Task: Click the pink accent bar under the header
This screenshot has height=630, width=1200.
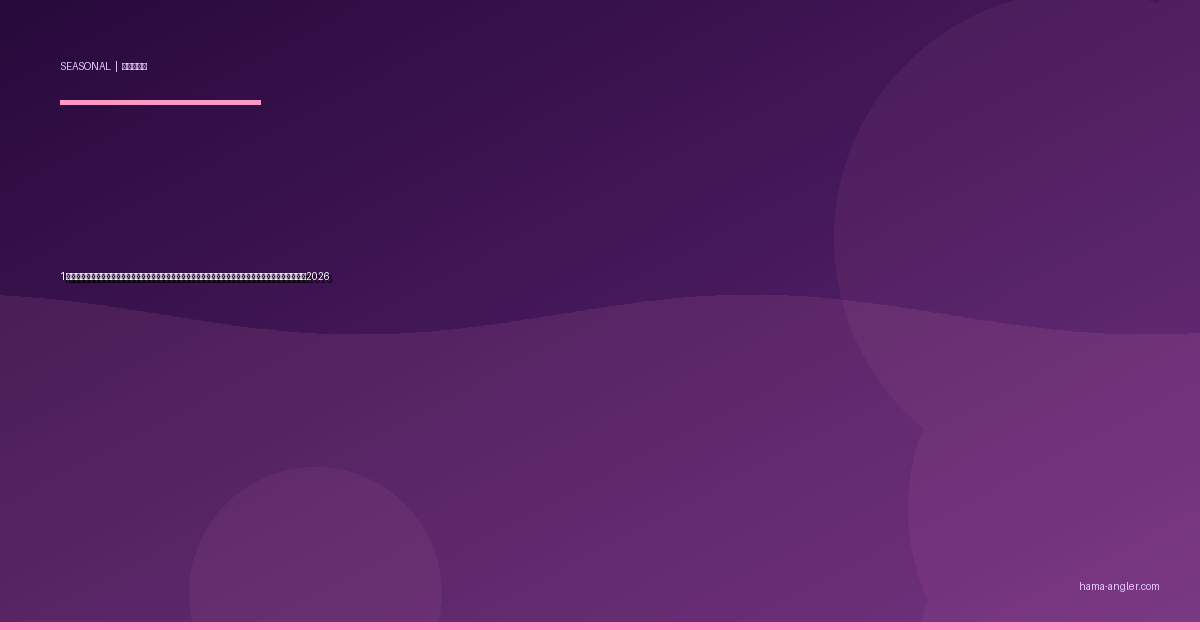Action: click(x=160, y=102)
